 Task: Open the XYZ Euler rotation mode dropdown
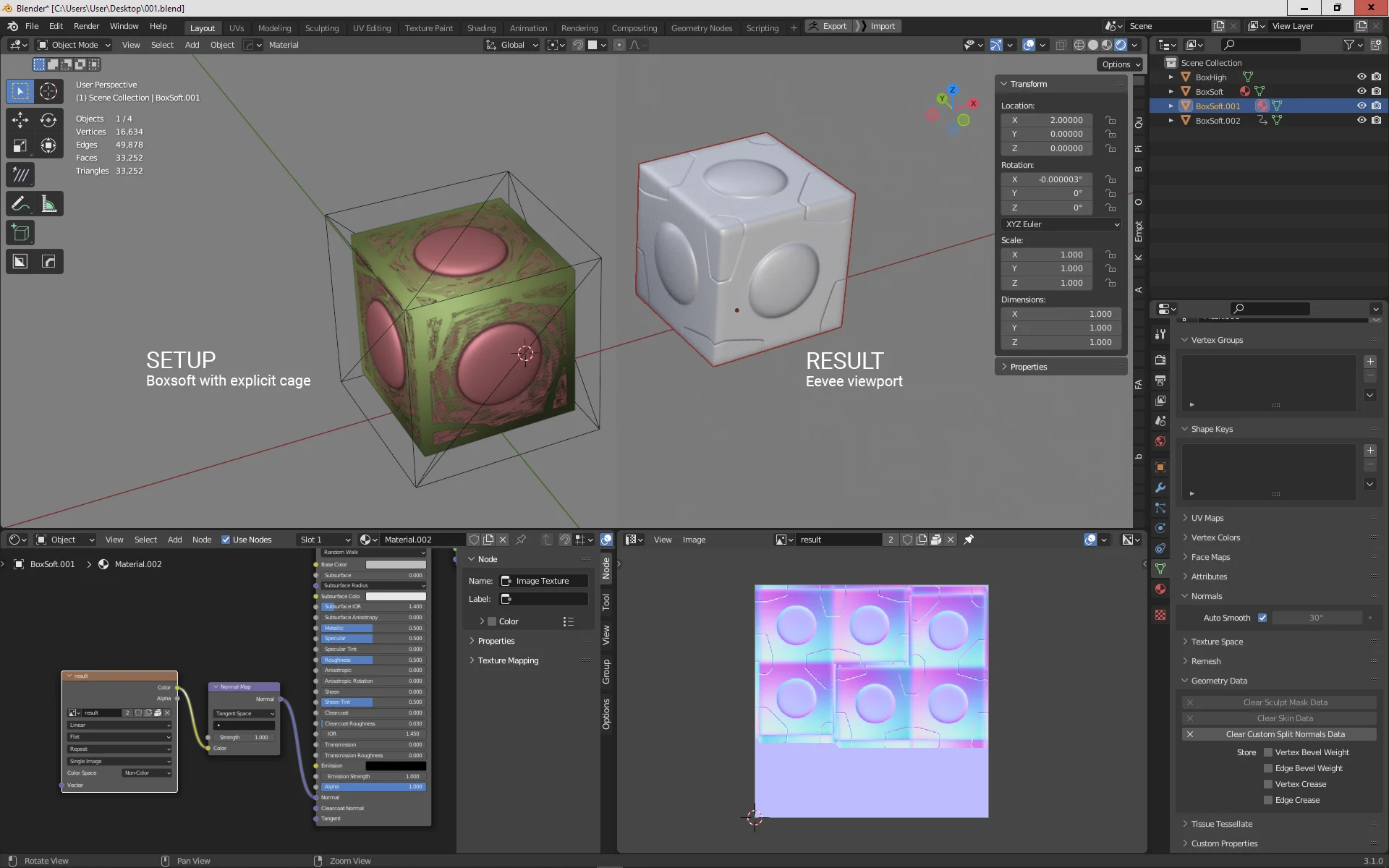click(x=1061, y=224)
